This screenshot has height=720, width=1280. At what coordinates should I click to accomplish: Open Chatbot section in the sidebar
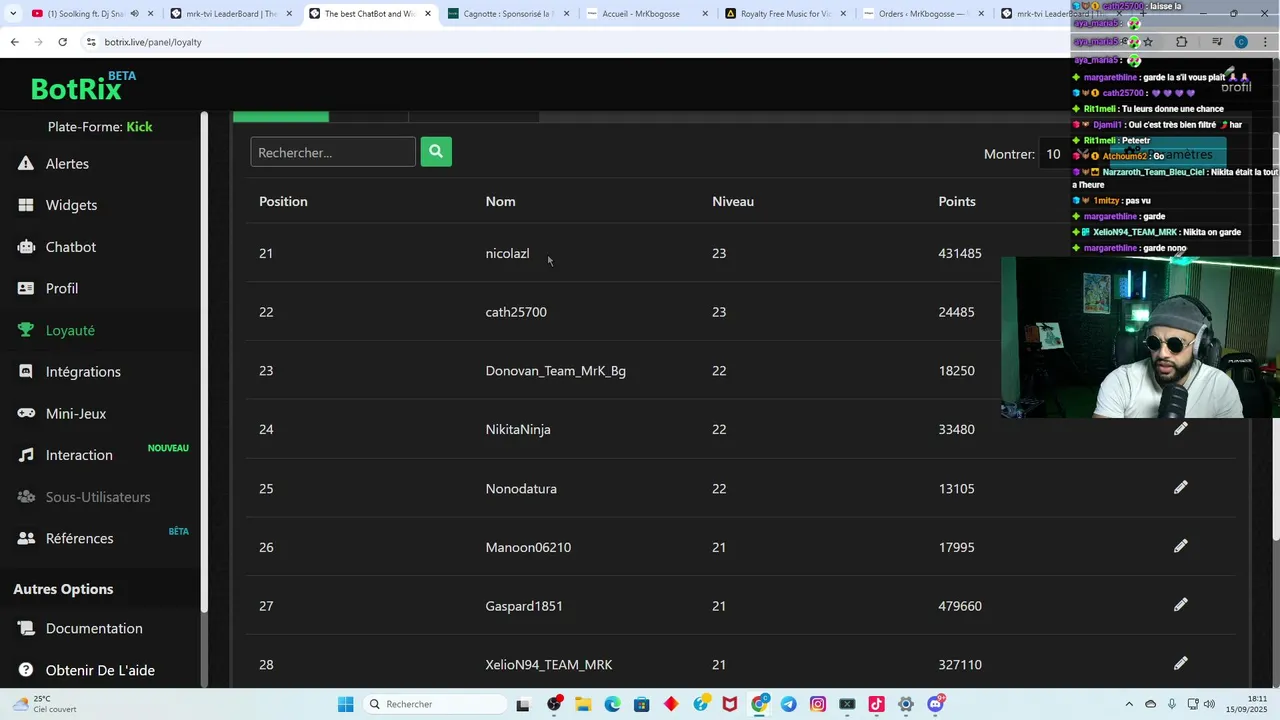pos(71,247)
